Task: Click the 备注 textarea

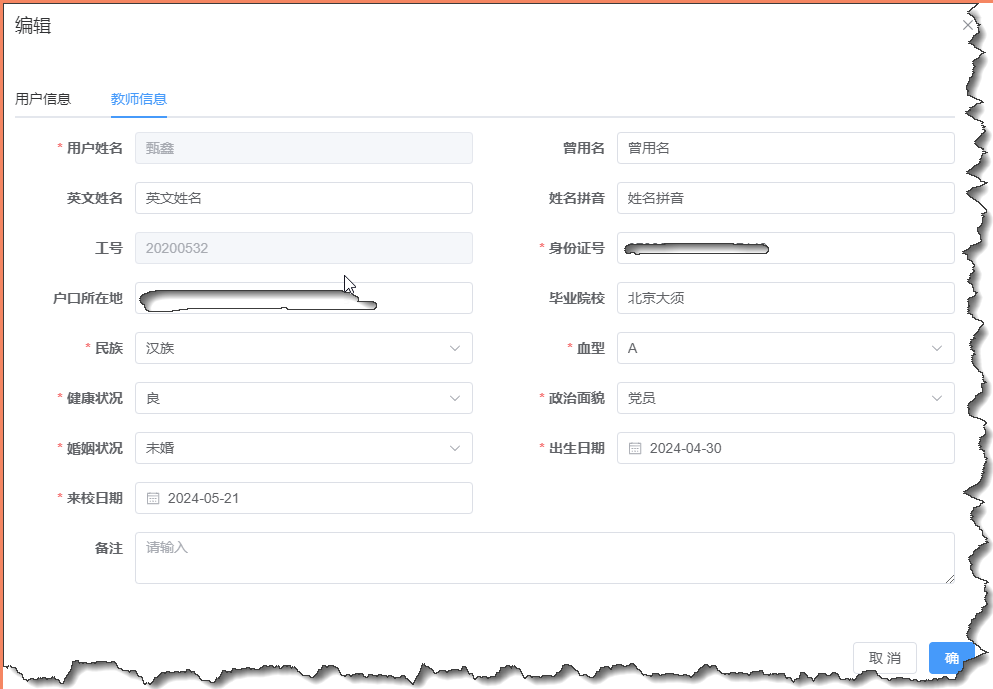Action: pos(544,557)
